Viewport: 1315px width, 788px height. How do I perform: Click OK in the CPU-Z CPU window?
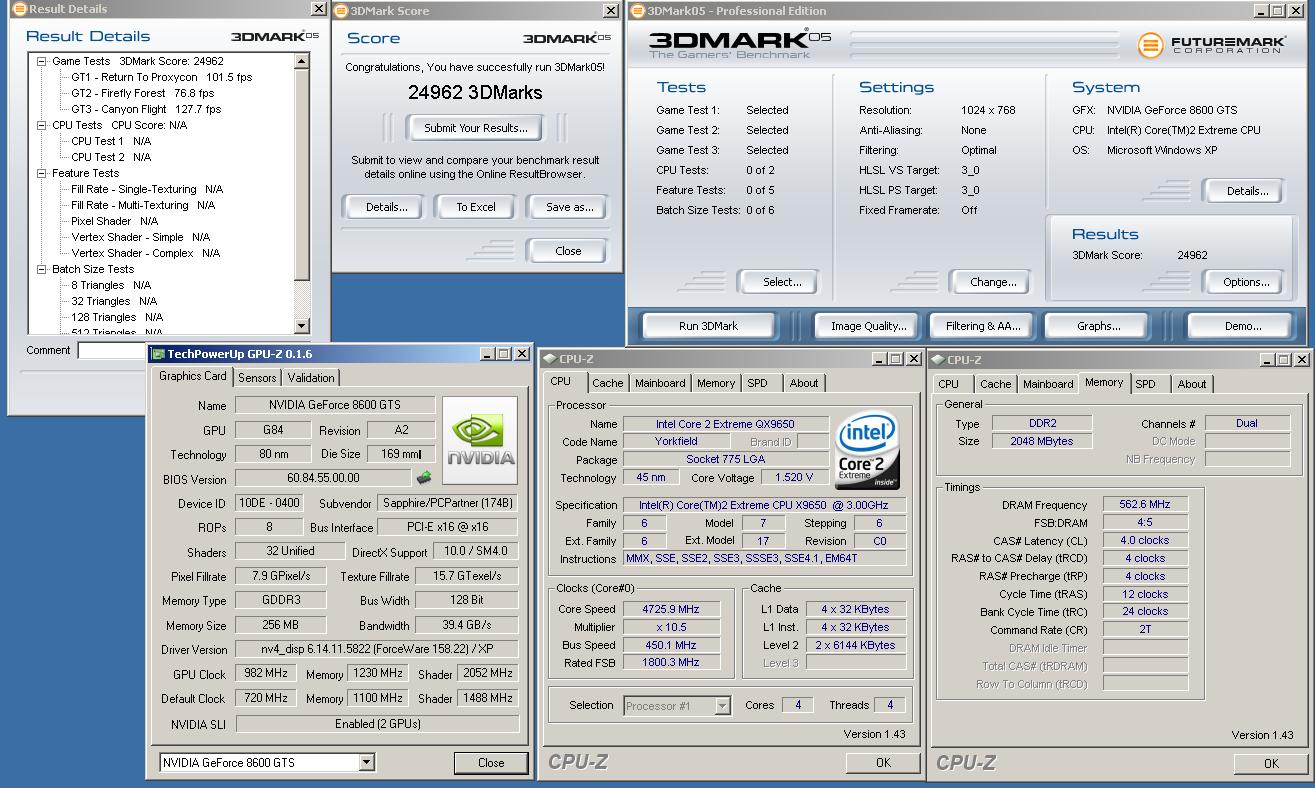[x=883, y=762]
